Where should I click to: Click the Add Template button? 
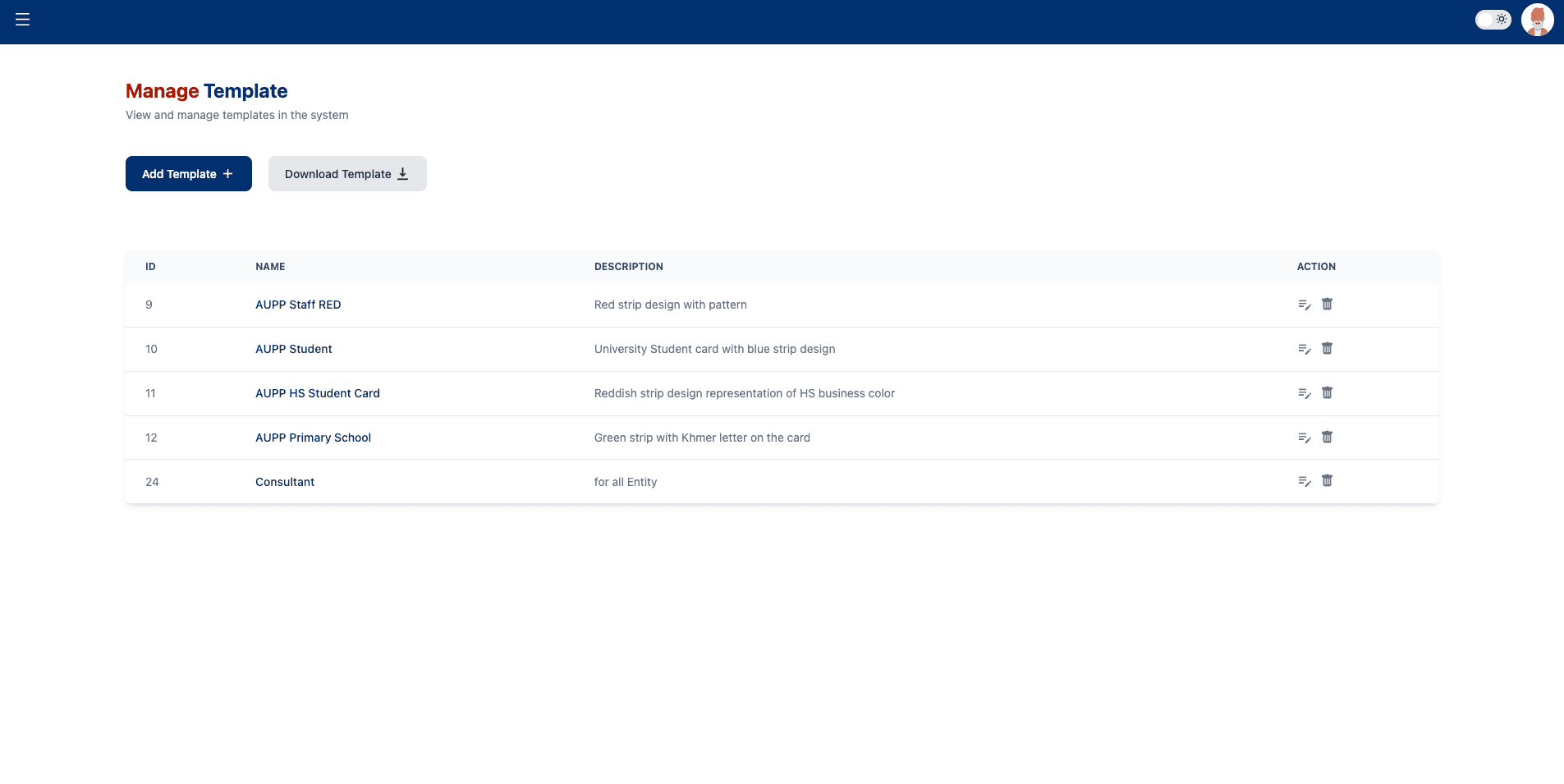188,174
